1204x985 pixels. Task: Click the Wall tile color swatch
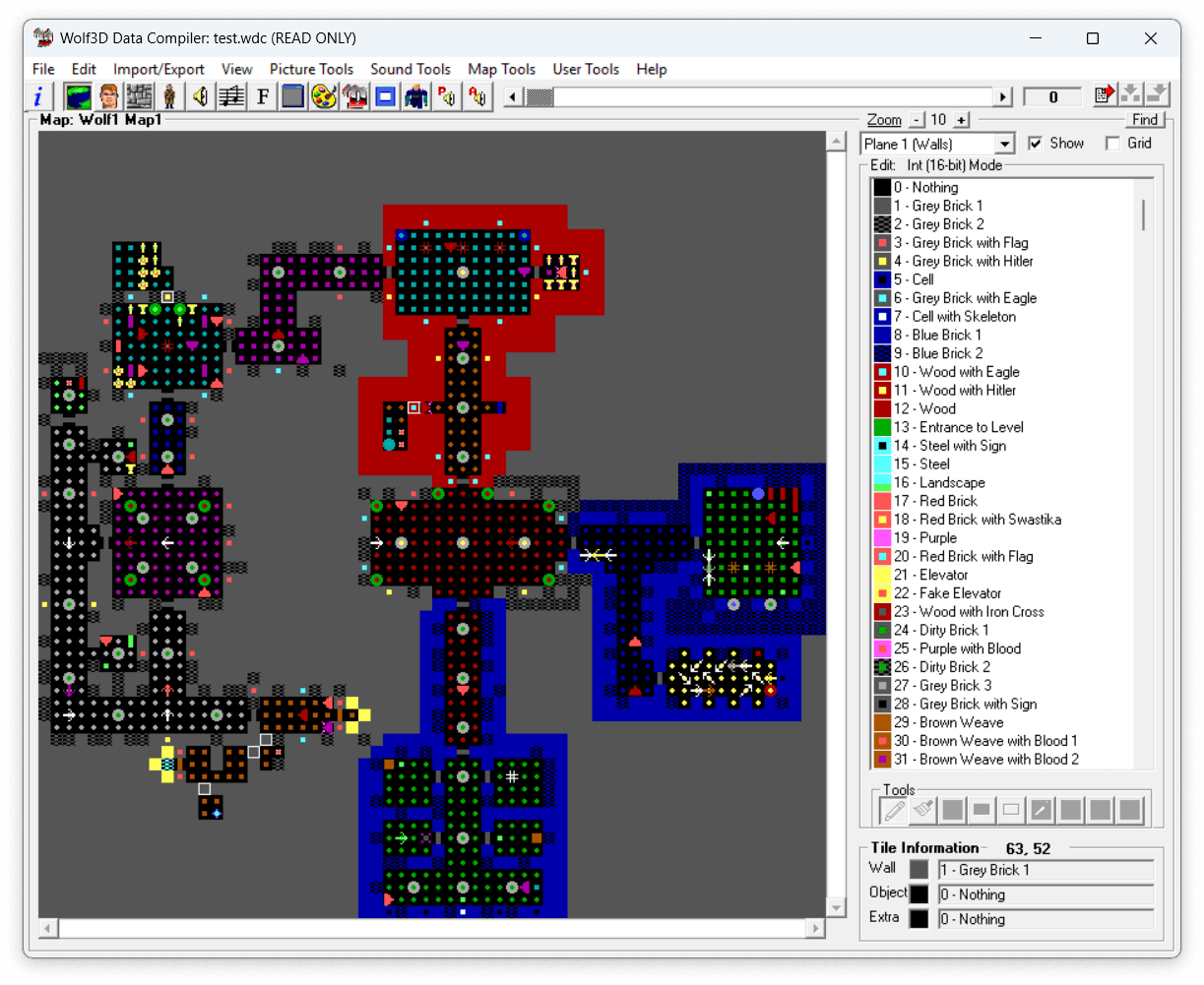919,870
